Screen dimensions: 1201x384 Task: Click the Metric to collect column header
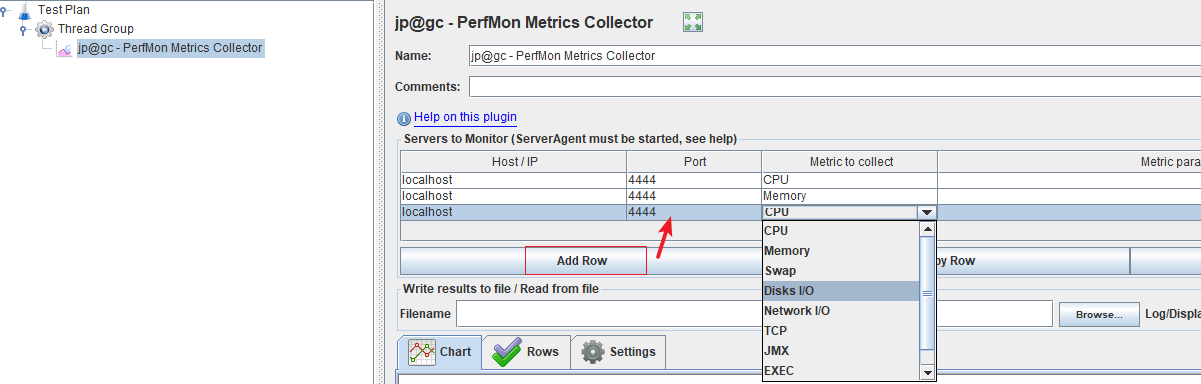(850, 161)
